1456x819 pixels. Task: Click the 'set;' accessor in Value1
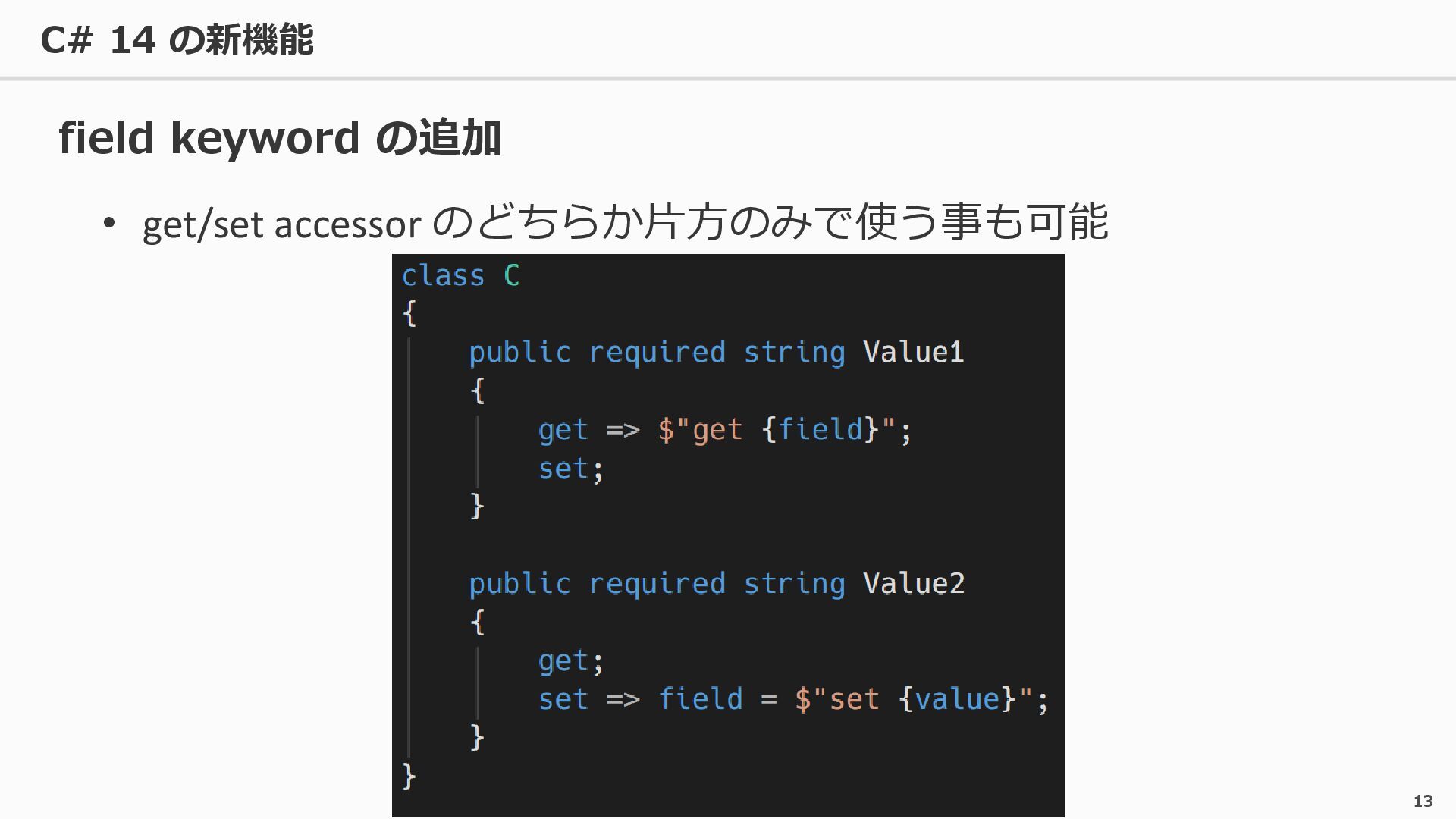[x=571, y=469]
